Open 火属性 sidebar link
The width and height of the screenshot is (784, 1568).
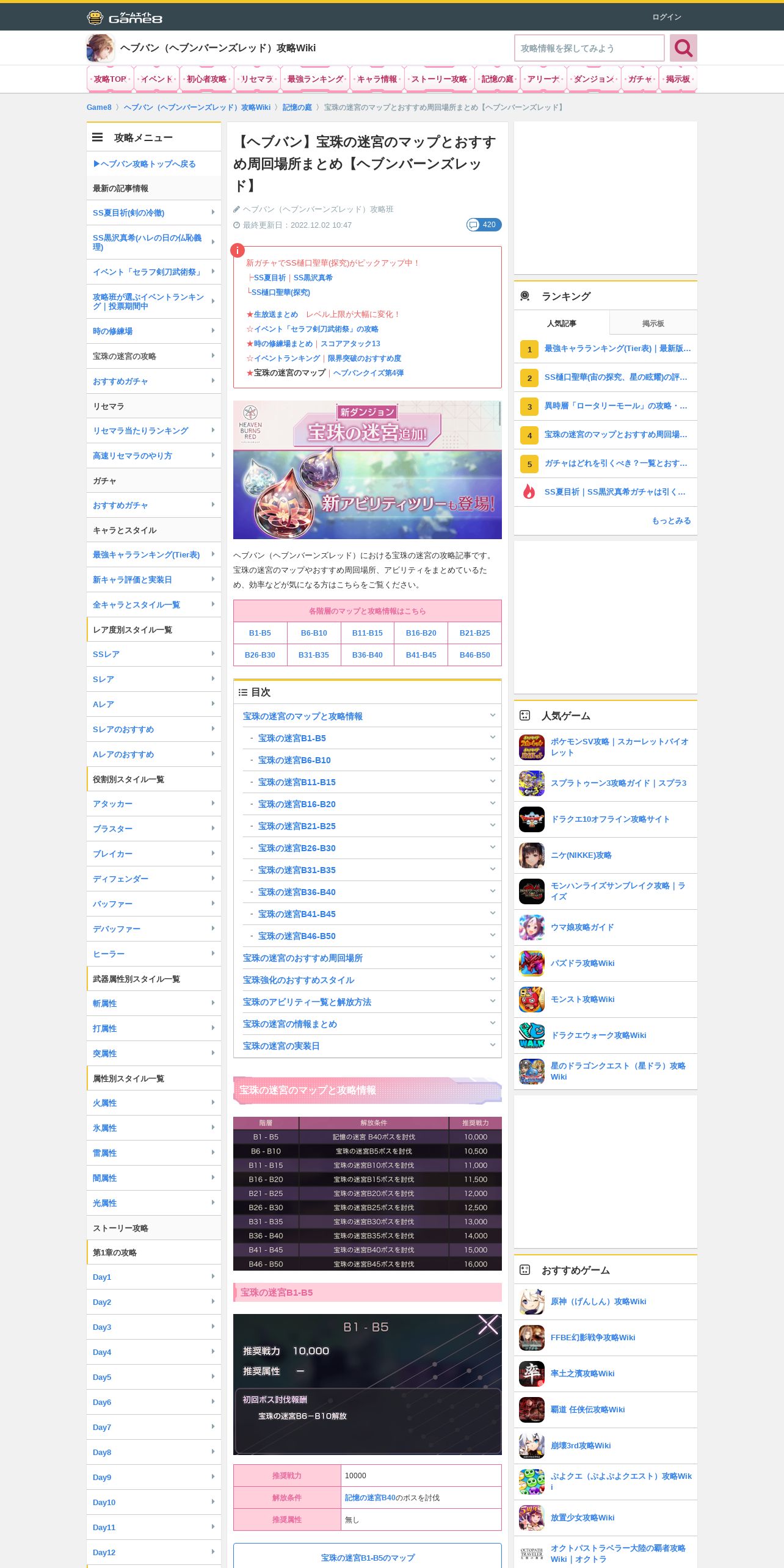(154, 1103)
